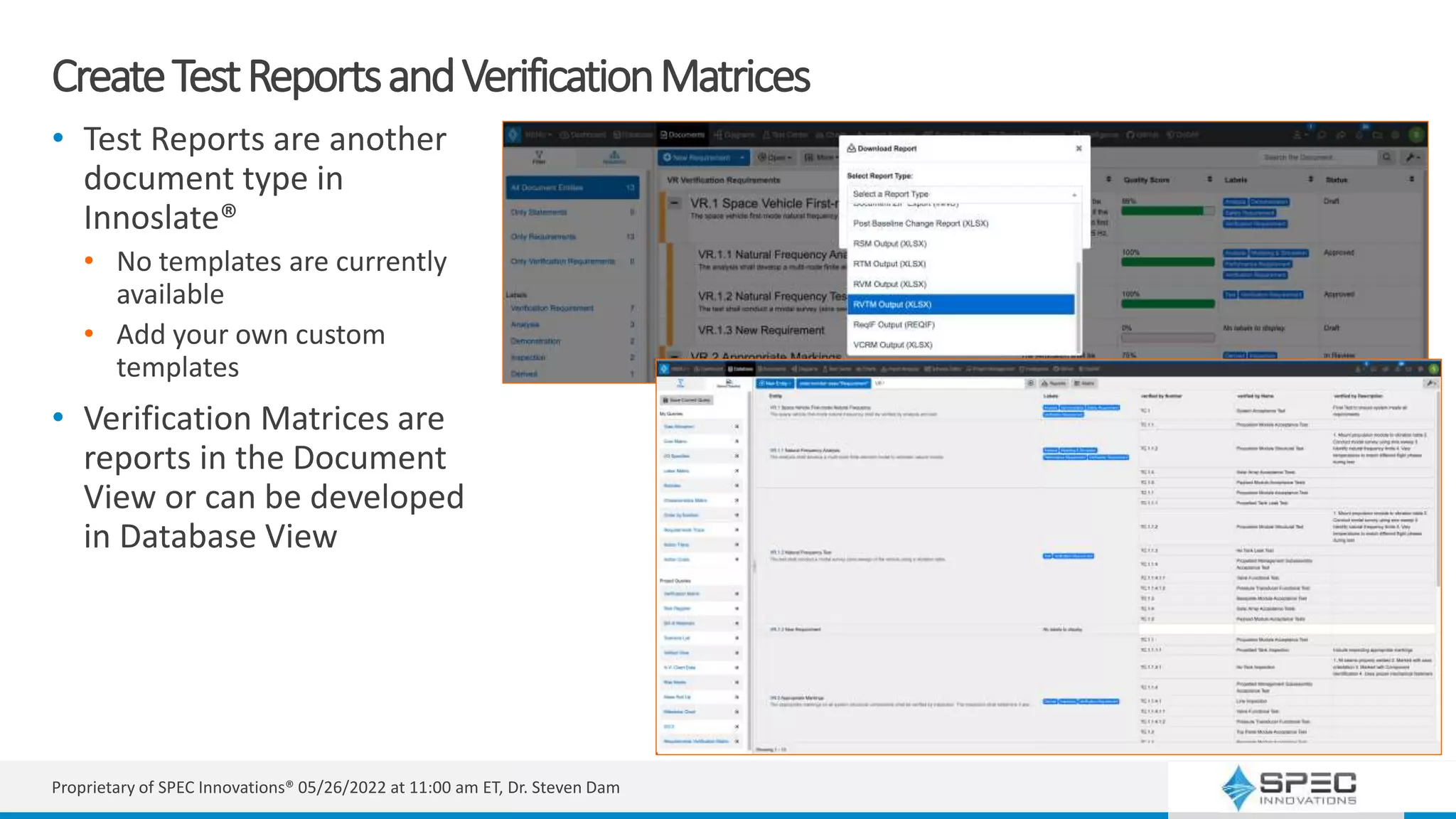Open the Documents tab in top navbar
The width and height of the screenshot is (1456, 819).
(x=682, y=134)
